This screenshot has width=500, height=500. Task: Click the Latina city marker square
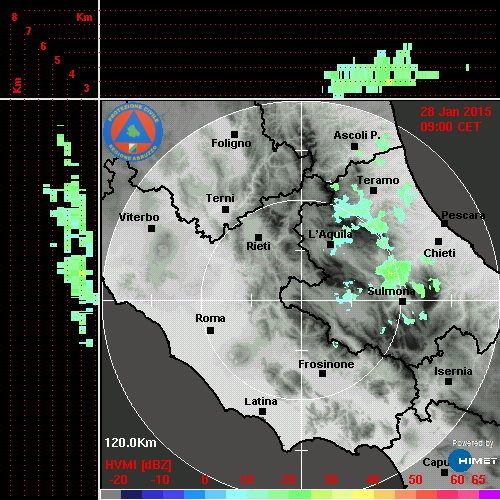[262, 411]
